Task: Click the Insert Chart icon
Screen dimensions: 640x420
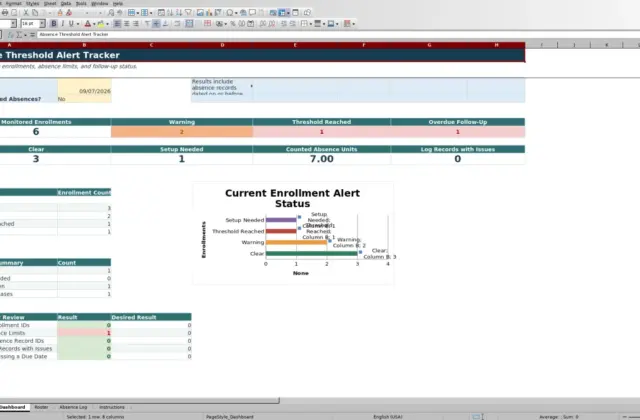Action: click(x=209, y=13)
